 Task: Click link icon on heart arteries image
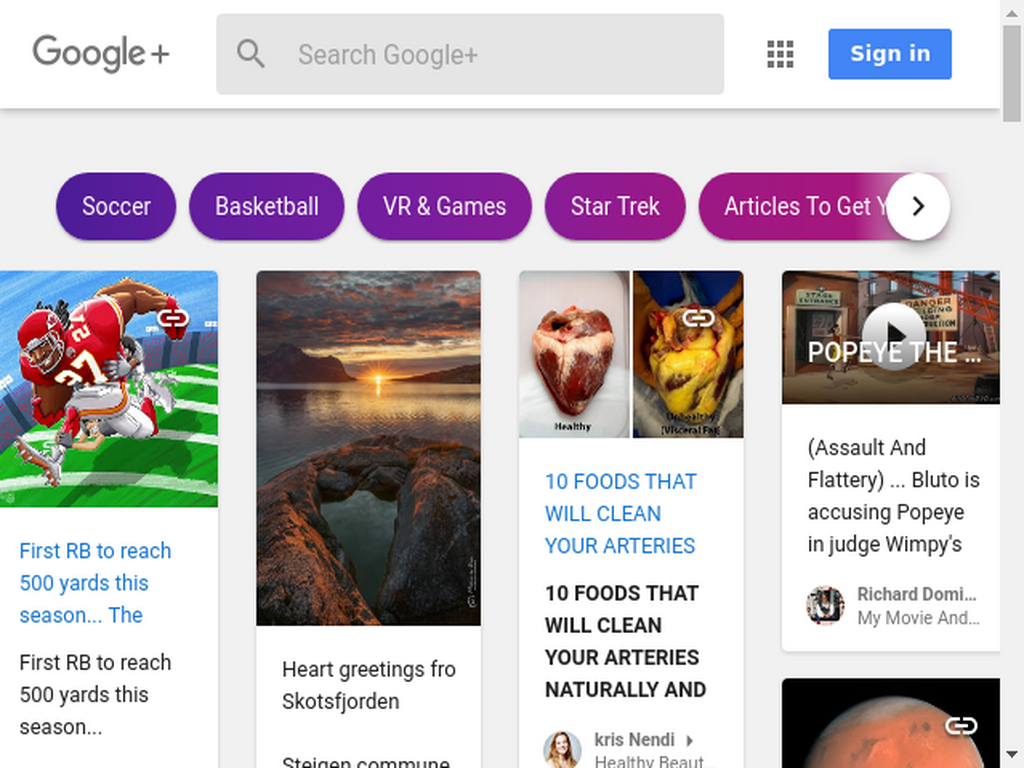(x=698, y=319)
